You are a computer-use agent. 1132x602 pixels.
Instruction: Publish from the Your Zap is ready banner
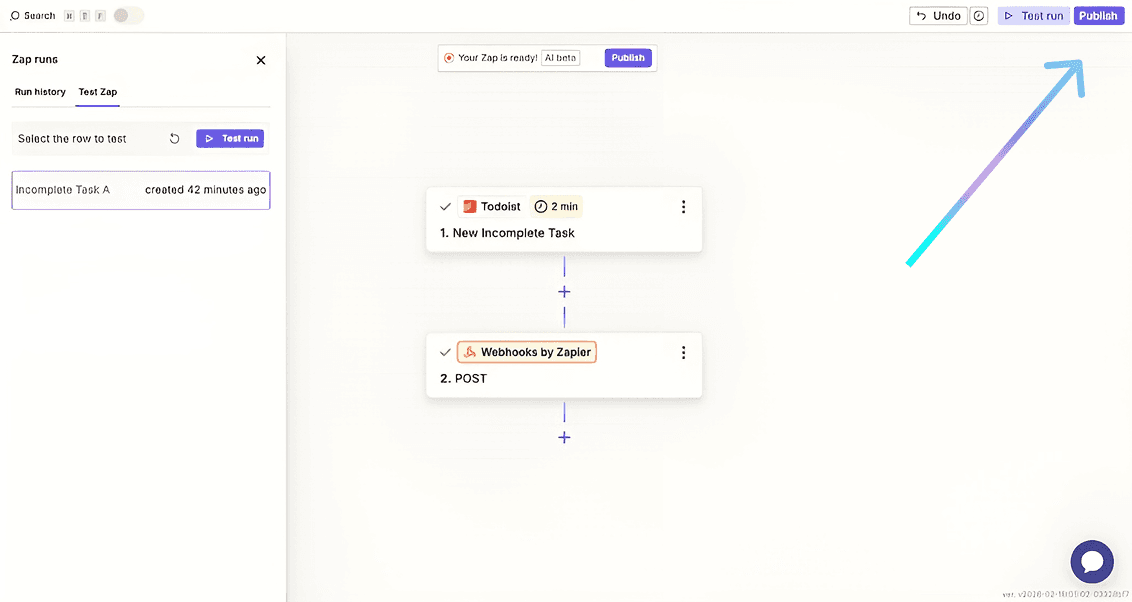pyautogui.click(x=628, y=58)
